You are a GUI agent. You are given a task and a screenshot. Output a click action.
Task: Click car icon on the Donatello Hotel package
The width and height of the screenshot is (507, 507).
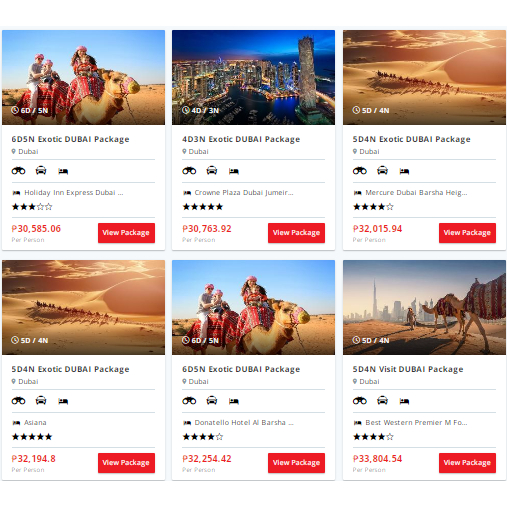click(x=212, y=401)
